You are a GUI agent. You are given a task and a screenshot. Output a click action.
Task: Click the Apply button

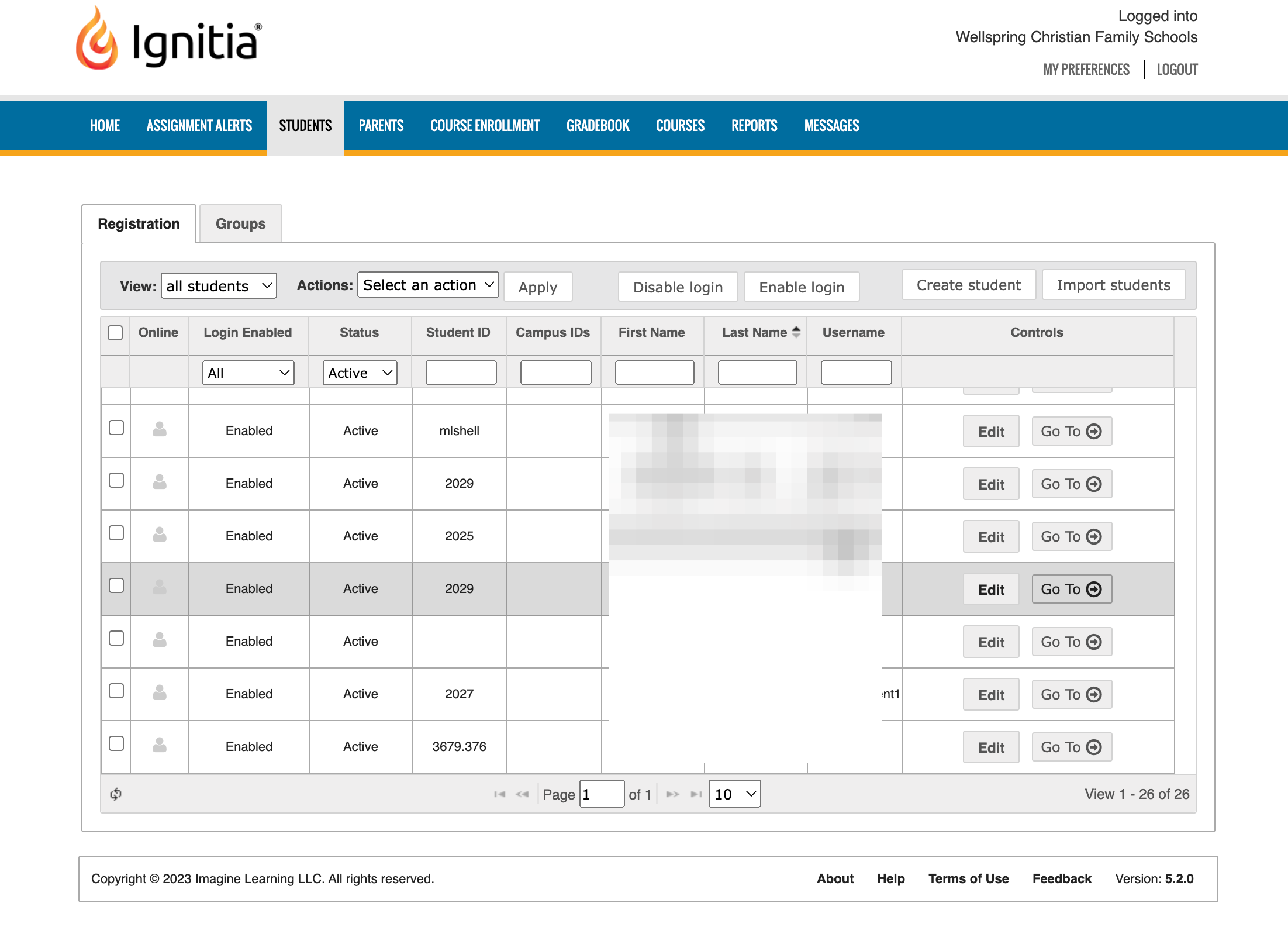tap(537, 287)
